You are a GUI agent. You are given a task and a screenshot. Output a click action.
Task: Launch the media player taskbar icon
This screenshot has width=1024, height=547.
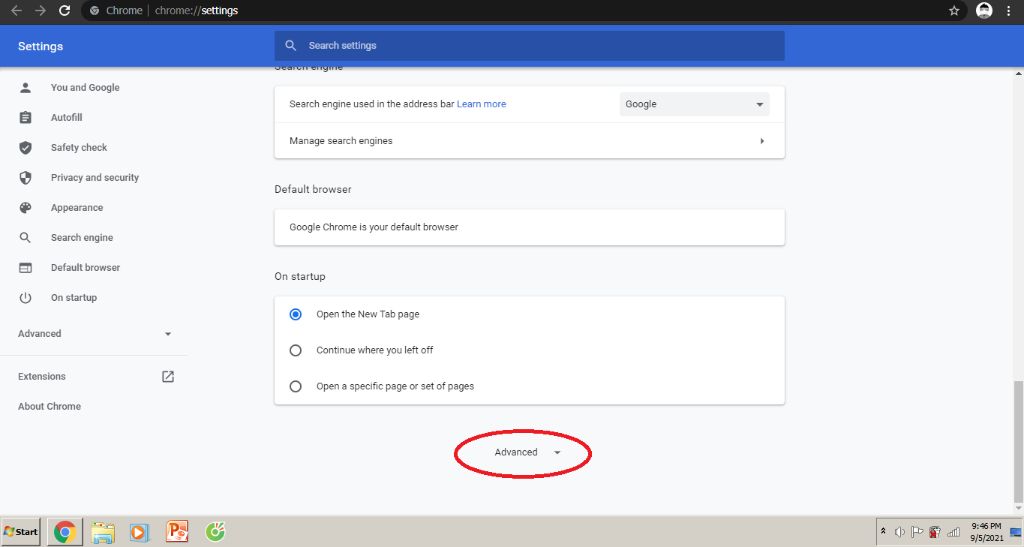(x=138, y=532)
